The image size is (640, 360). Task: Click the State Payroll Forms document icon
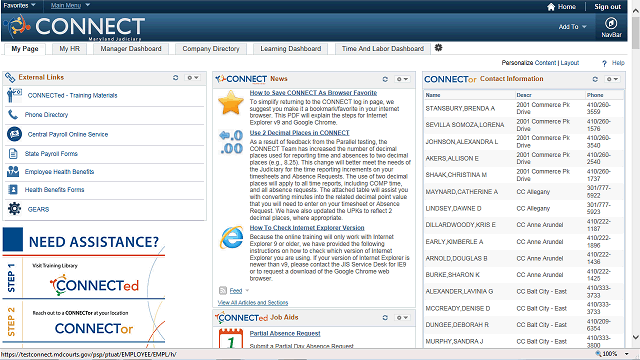(x=13, y=153)
